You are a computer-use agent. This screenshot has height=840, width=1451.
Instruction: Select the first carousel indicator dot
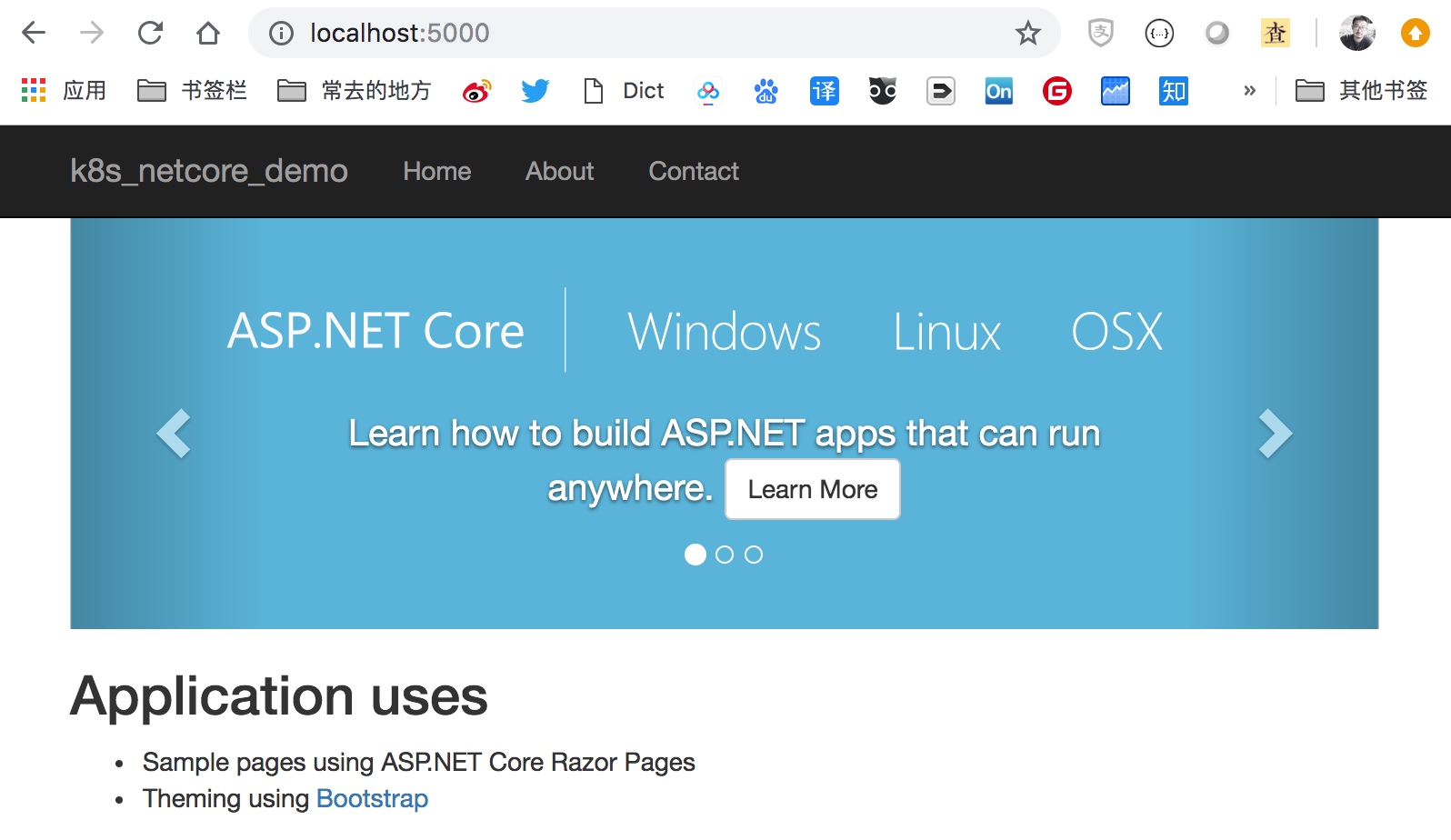tap(695, 555)
